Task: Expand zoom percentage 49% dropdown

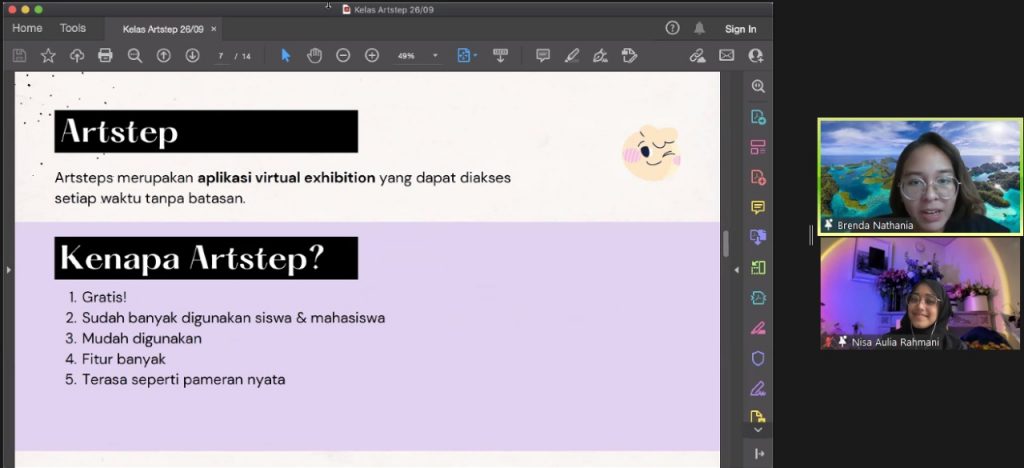Action: pos(436,56)
